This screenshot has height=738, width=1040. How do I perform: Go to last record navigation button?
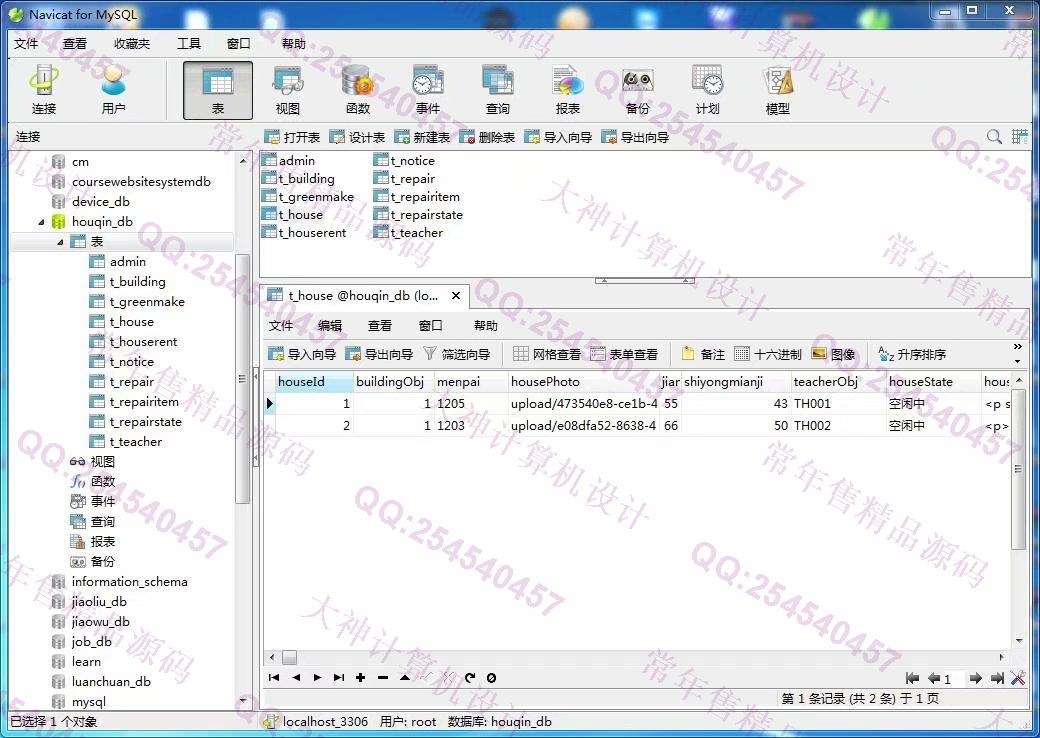pos(339,678)
